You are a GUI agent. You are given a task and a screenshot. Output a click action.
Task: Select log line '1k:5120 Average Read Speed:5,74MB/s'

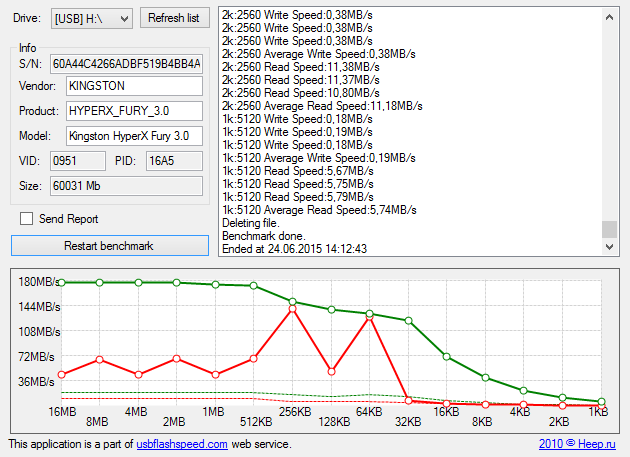point(319,210)
